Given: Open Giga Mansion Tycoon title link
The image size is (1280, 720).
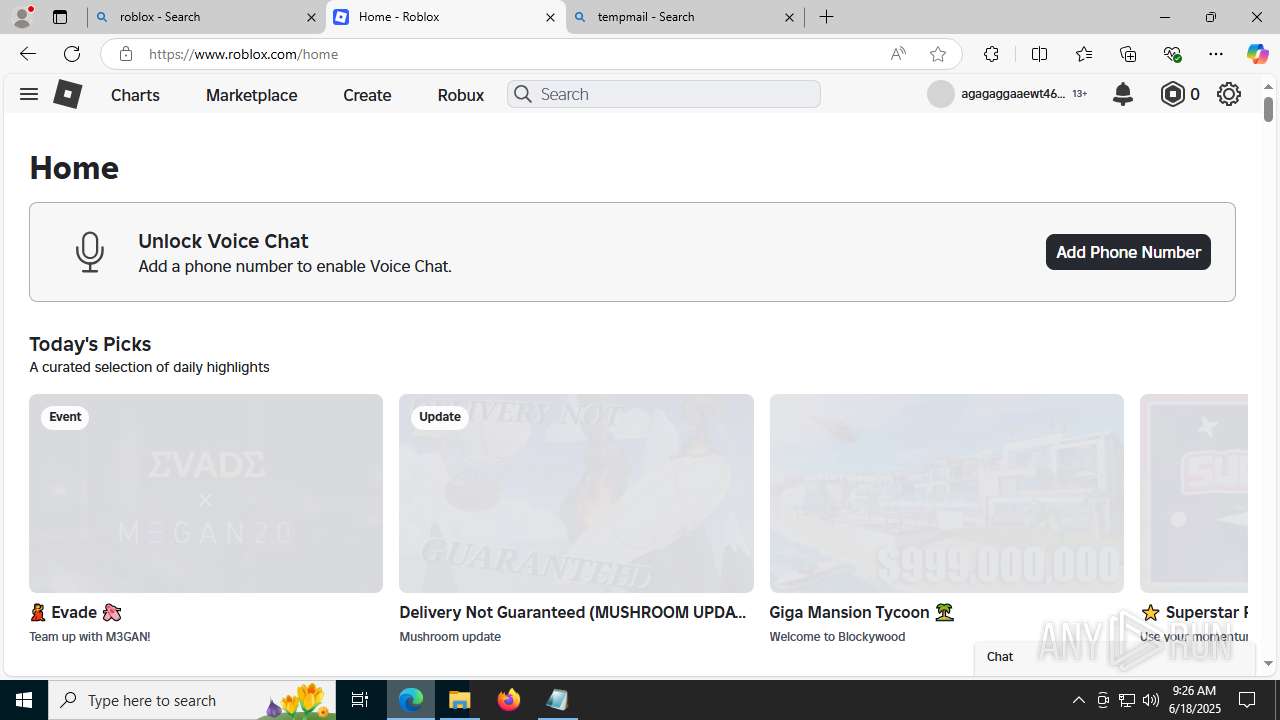Looking at the screenshot, I should pos(861,612).
